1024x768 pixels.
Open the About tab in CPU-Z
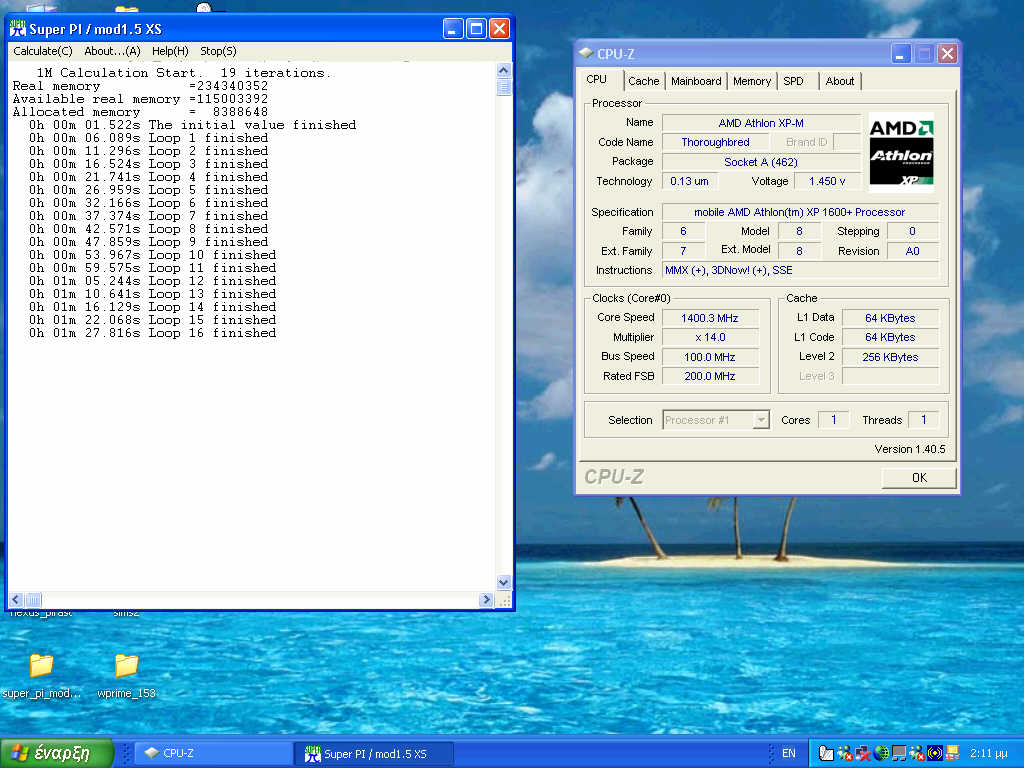point(839,81)
